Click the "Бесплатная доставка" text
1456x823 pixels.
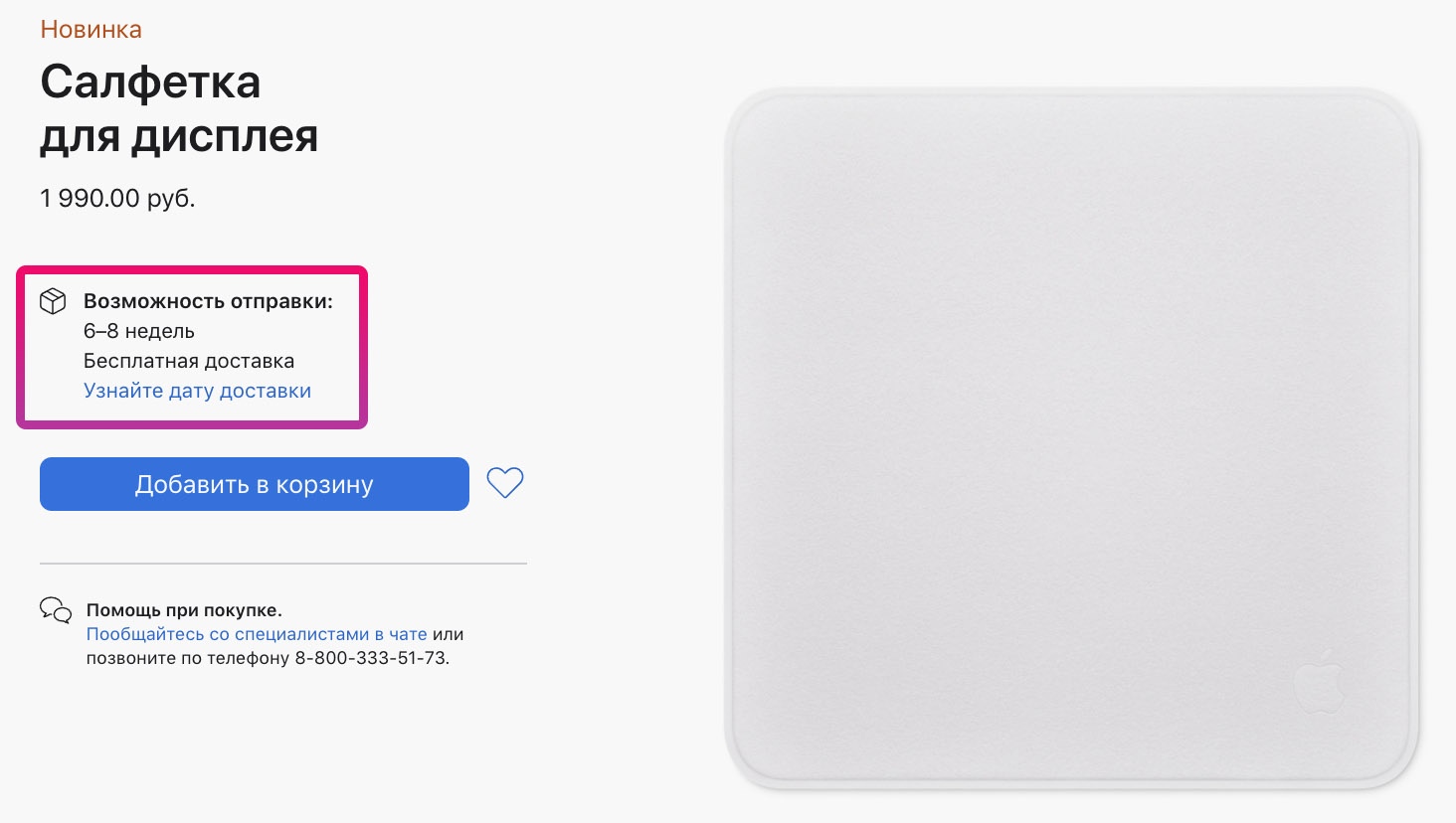coord(189,361)
